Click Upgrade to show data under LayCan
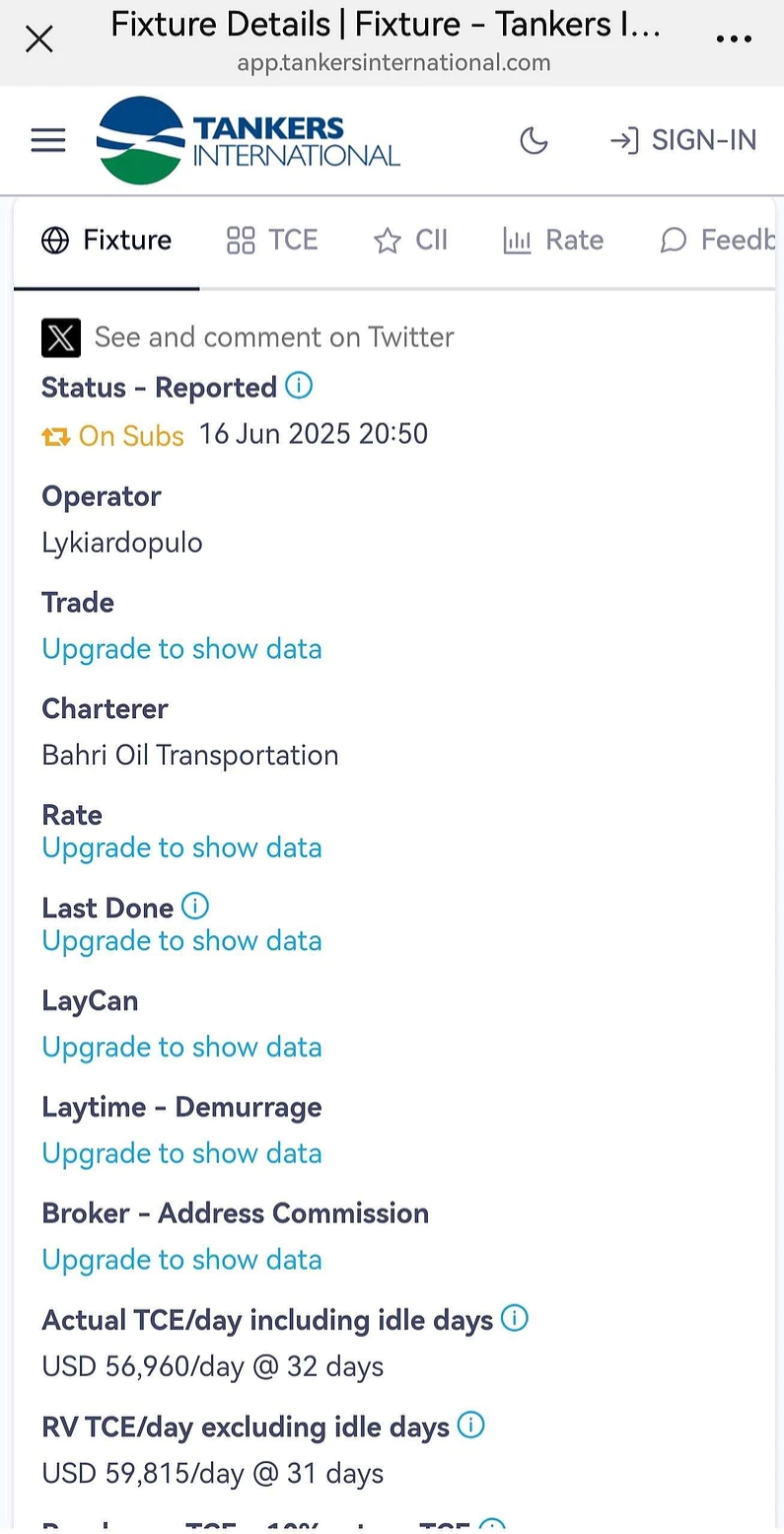 tap(181, 1047)
